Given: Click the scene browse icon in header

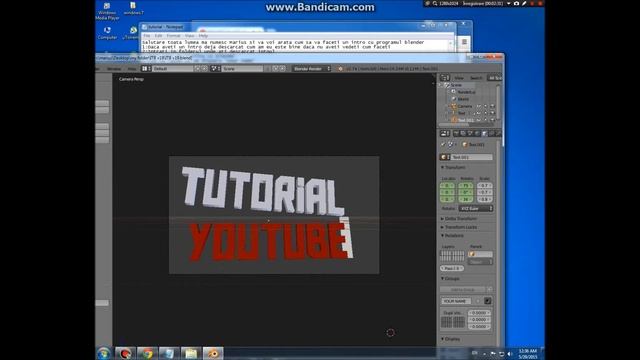Looking at the screenshot, I should tap(215, 69).
